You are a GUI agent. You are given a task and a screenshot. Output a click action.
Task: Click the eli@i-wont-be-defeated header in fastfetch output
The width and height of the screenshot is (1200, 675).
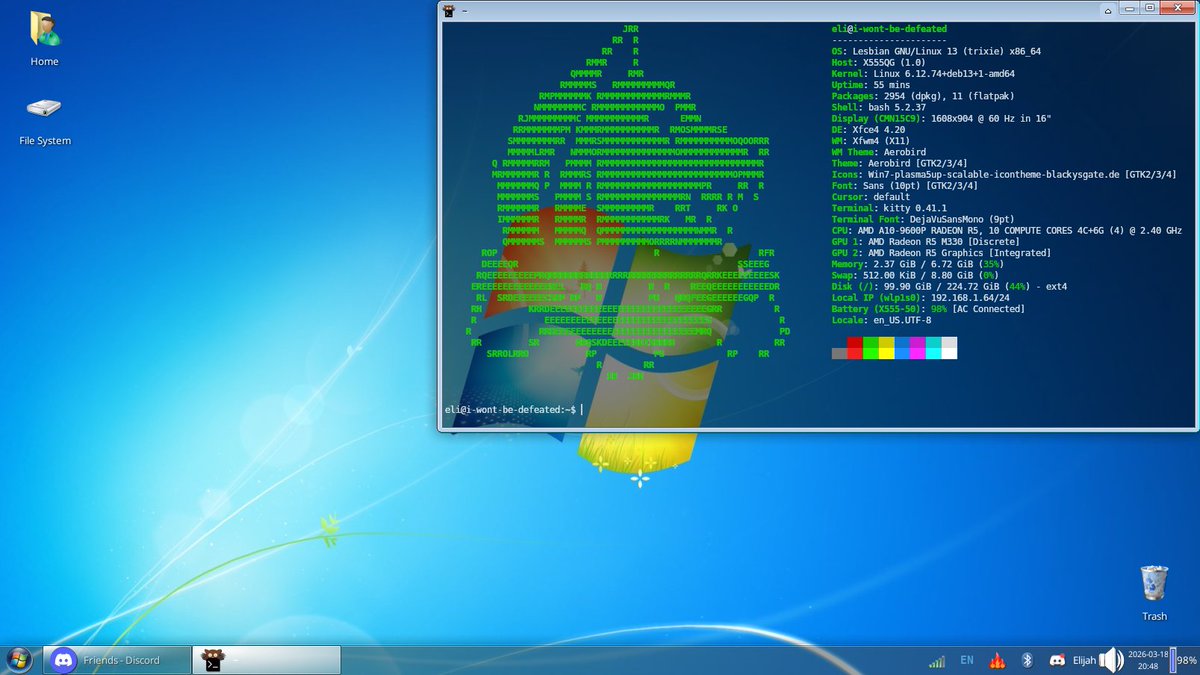pos(889,30)
